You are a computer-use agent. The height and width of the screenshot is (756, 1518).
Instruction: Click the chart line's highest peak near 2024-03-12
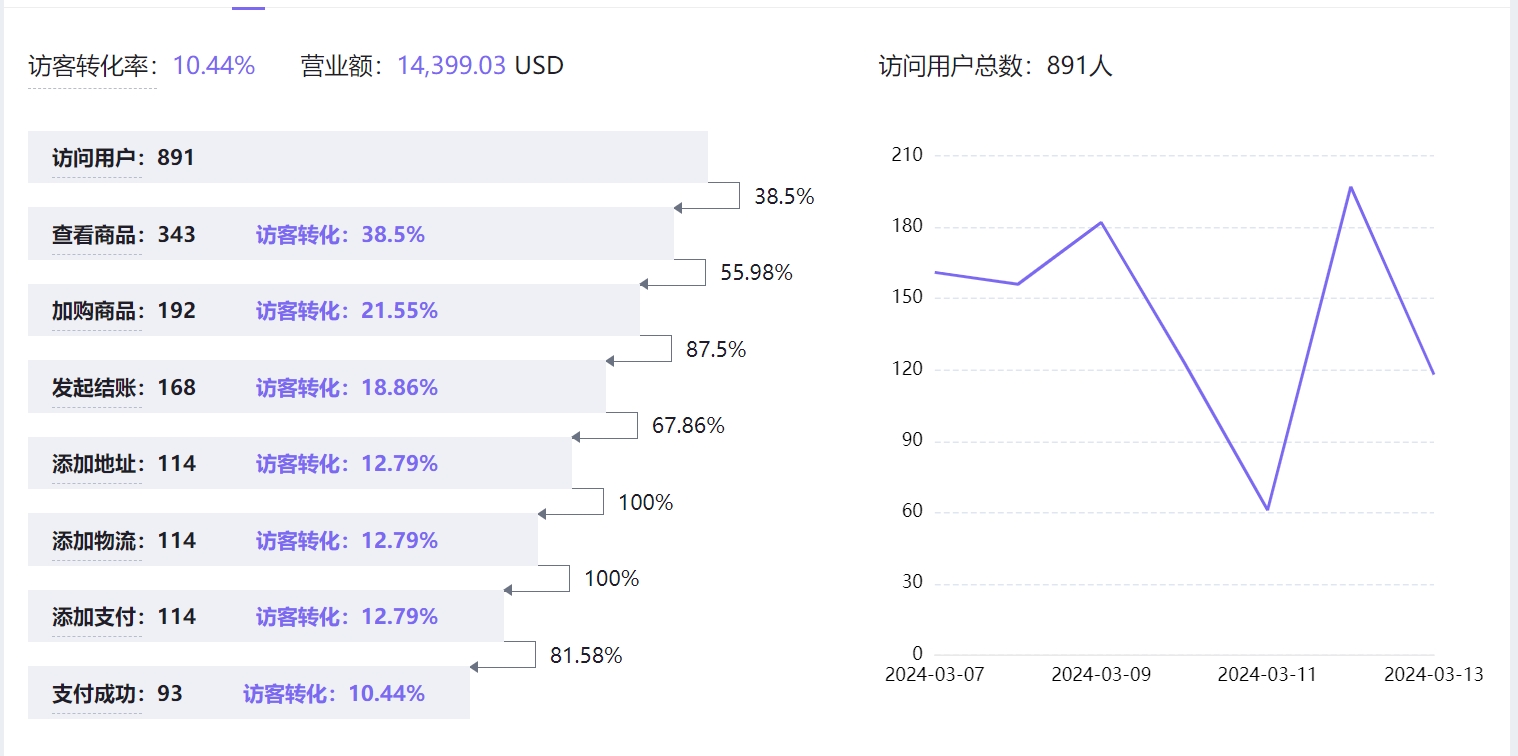(x=1350, y=187)
